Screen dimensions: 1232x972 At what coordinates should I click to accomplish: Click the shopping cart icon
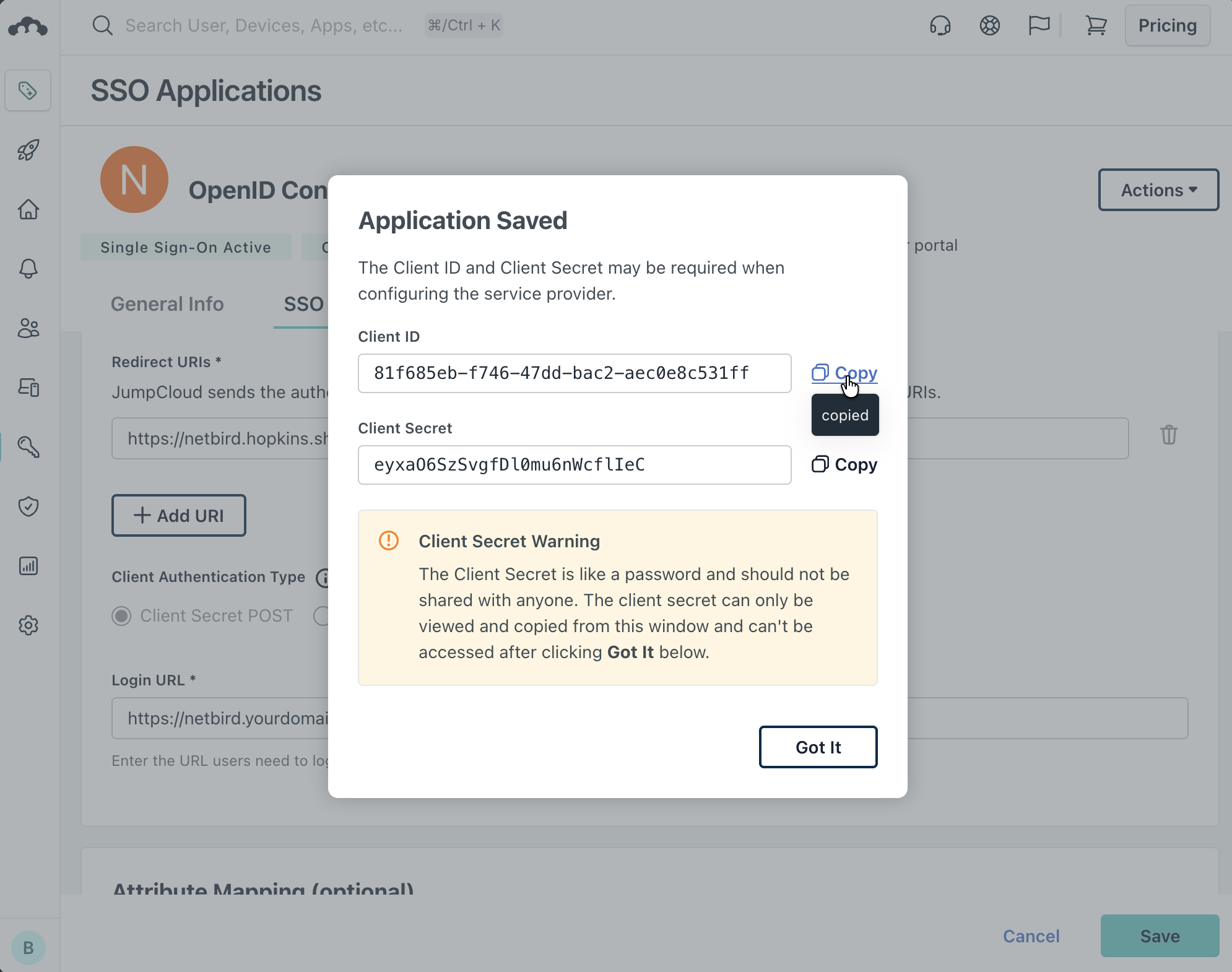1096,26
